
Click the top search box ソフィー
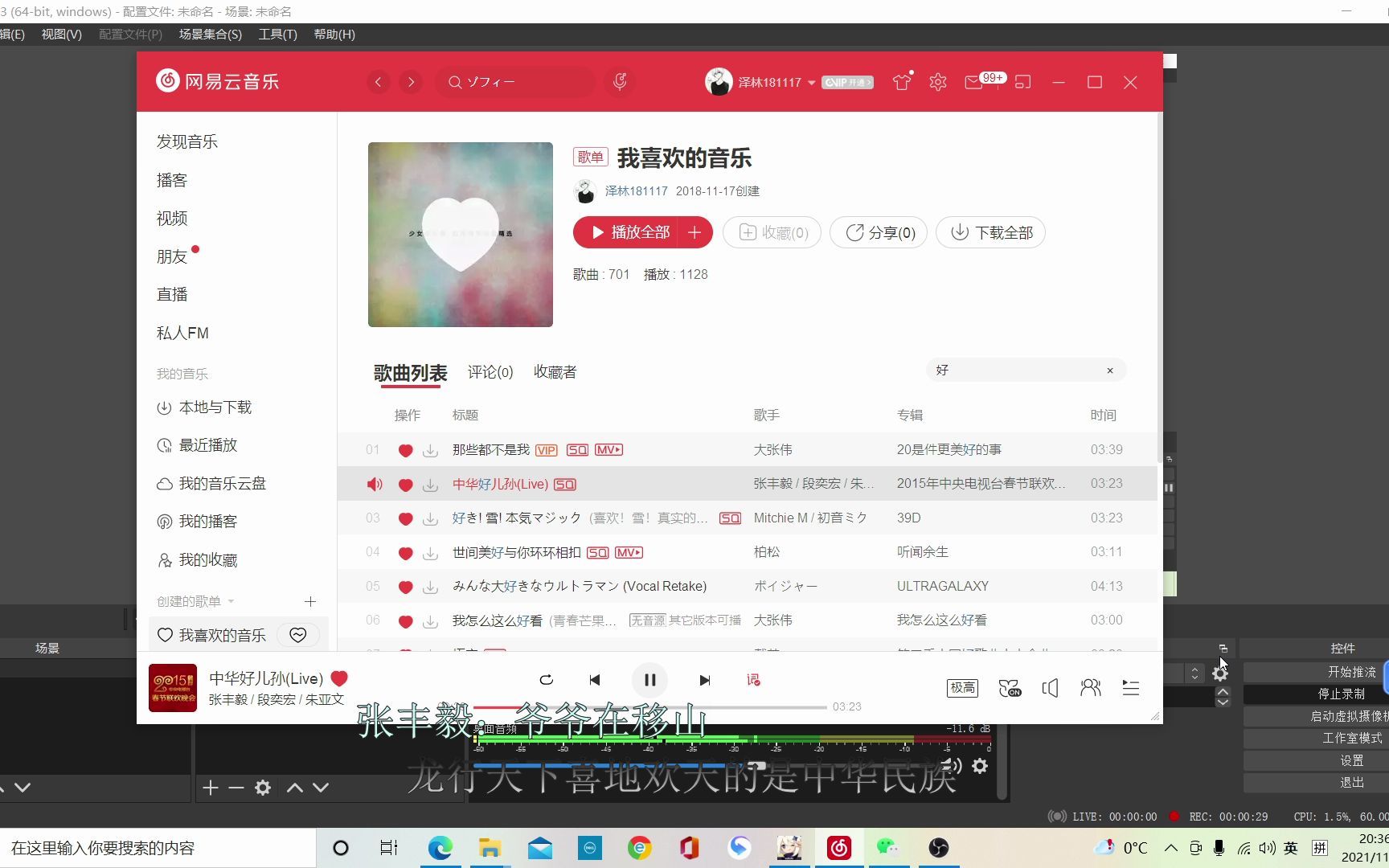coord(514,82)
